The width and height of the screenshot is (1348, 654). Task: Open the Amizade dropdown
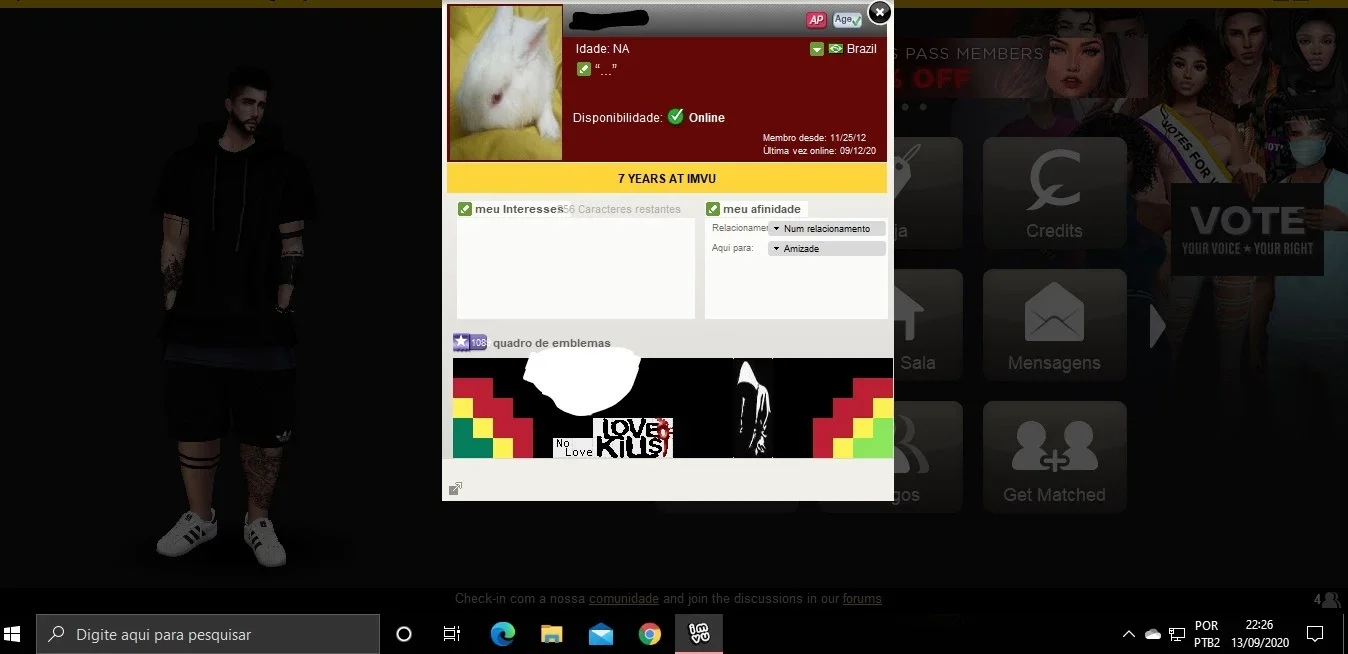point(827,249)
